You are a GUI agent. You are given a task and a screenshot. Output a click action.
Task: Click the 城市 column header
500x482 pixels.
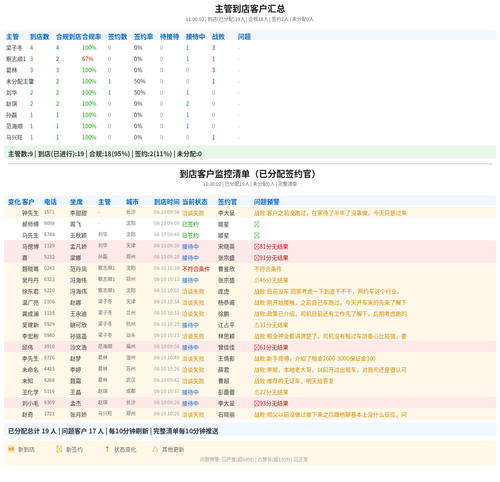[132, 202]
